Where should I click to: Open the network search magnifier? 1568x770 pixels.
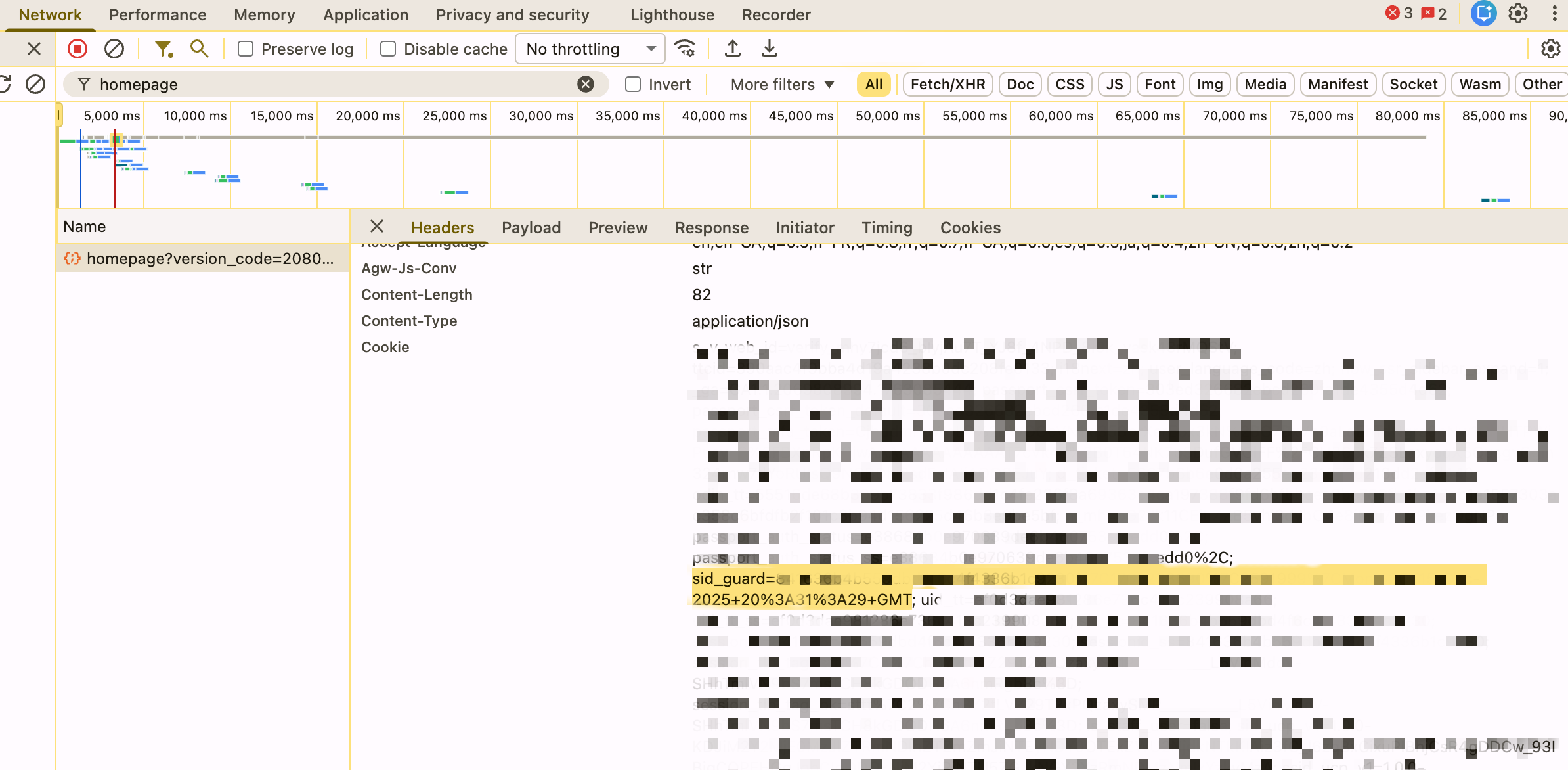pos(199,49)
